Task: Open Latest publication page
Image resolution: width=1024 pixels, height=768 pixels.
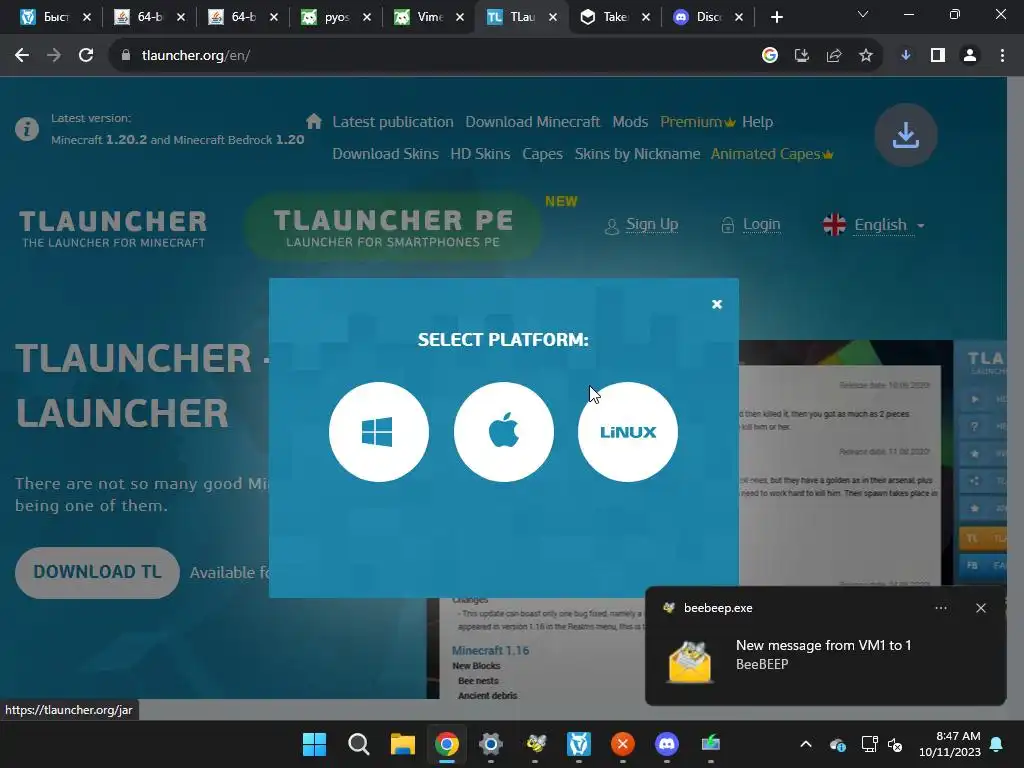Action: [392, 122]
